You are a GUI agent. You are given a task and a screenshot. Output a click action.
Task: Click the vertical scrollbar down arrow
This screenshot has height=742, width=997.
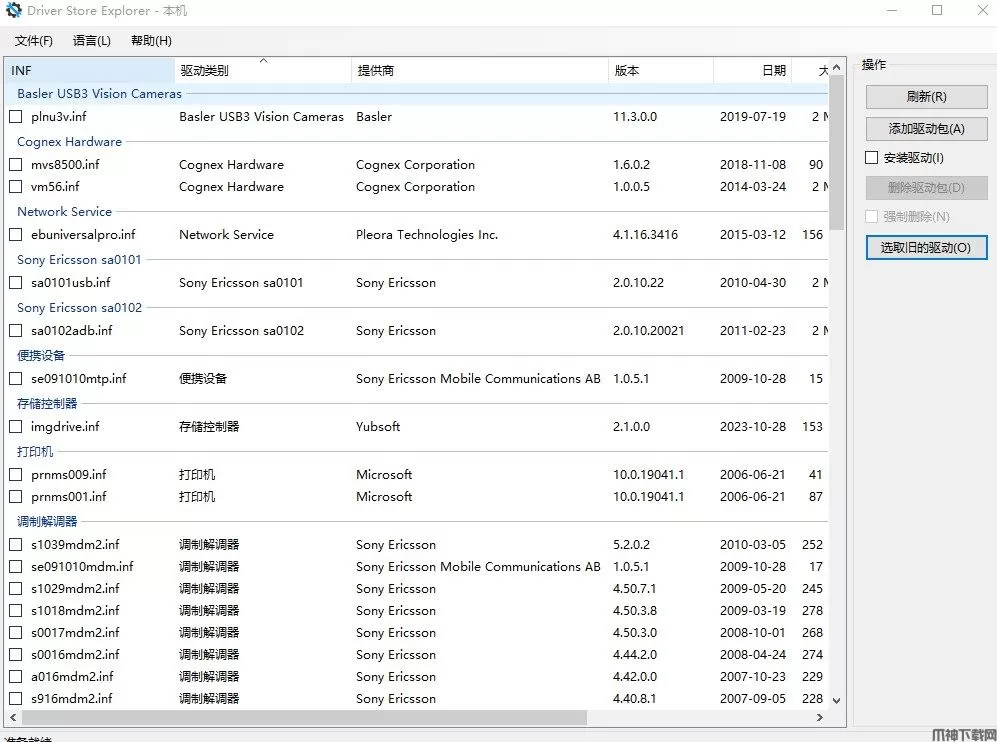click(x=837, y=701)
